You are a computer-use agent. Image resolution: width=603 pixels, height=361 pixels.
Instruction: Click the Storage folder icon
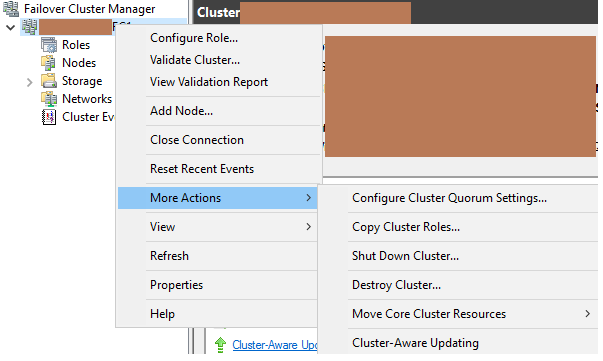[49, 81]
